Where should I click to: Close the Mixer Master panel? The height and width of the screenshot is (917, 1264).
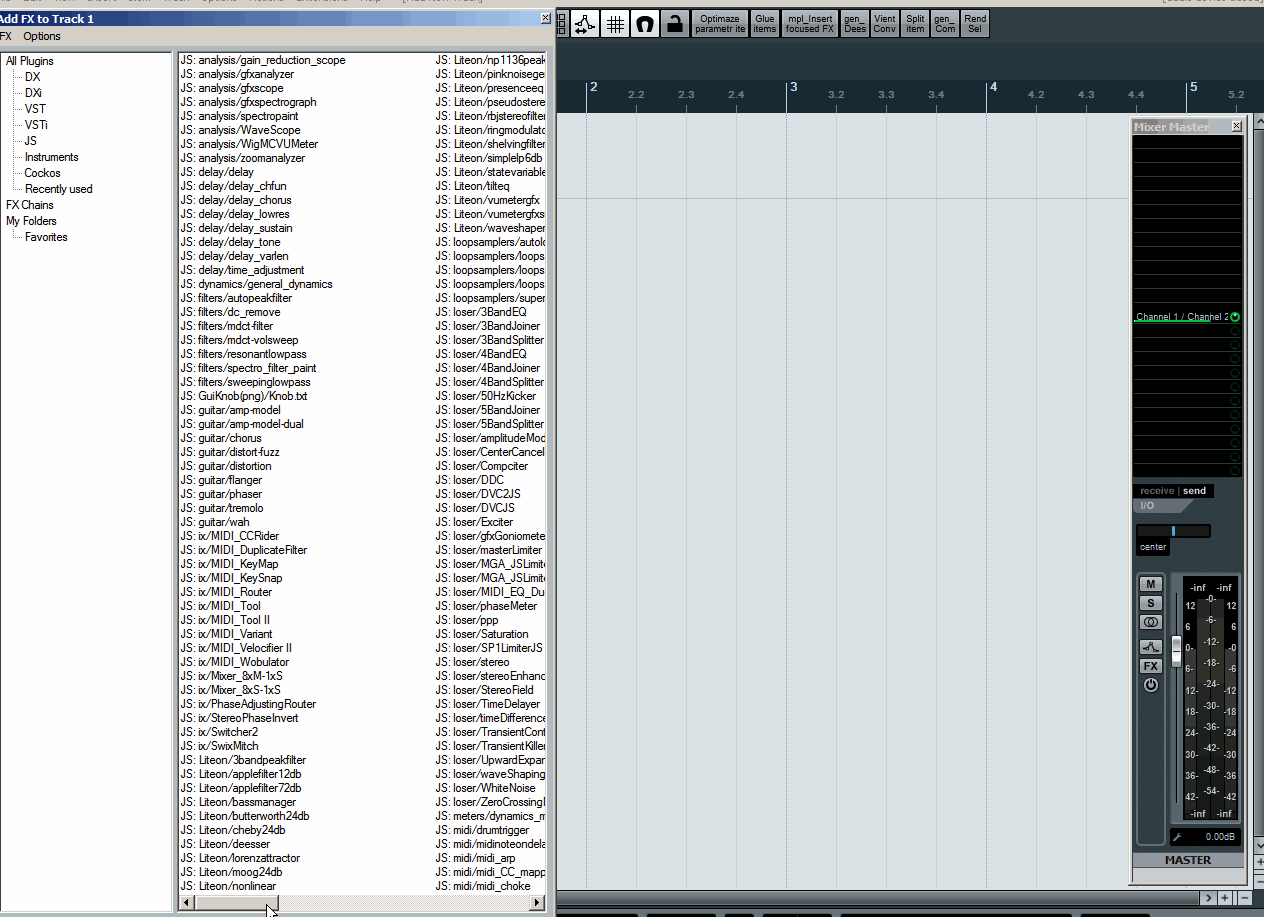[1237, 126]
